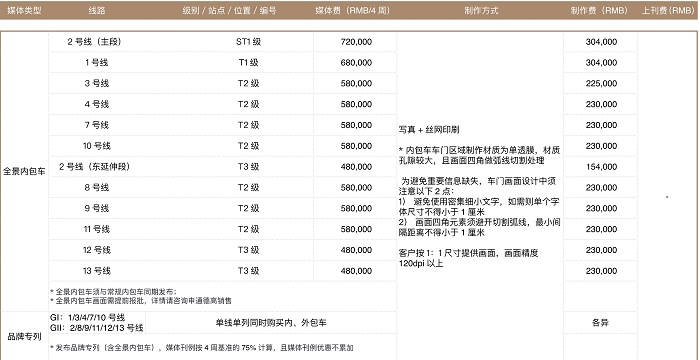Screen dimensions: 700x360
Task: Click the 2 号线（东延伸段）line cell
Action: (94, 167)
